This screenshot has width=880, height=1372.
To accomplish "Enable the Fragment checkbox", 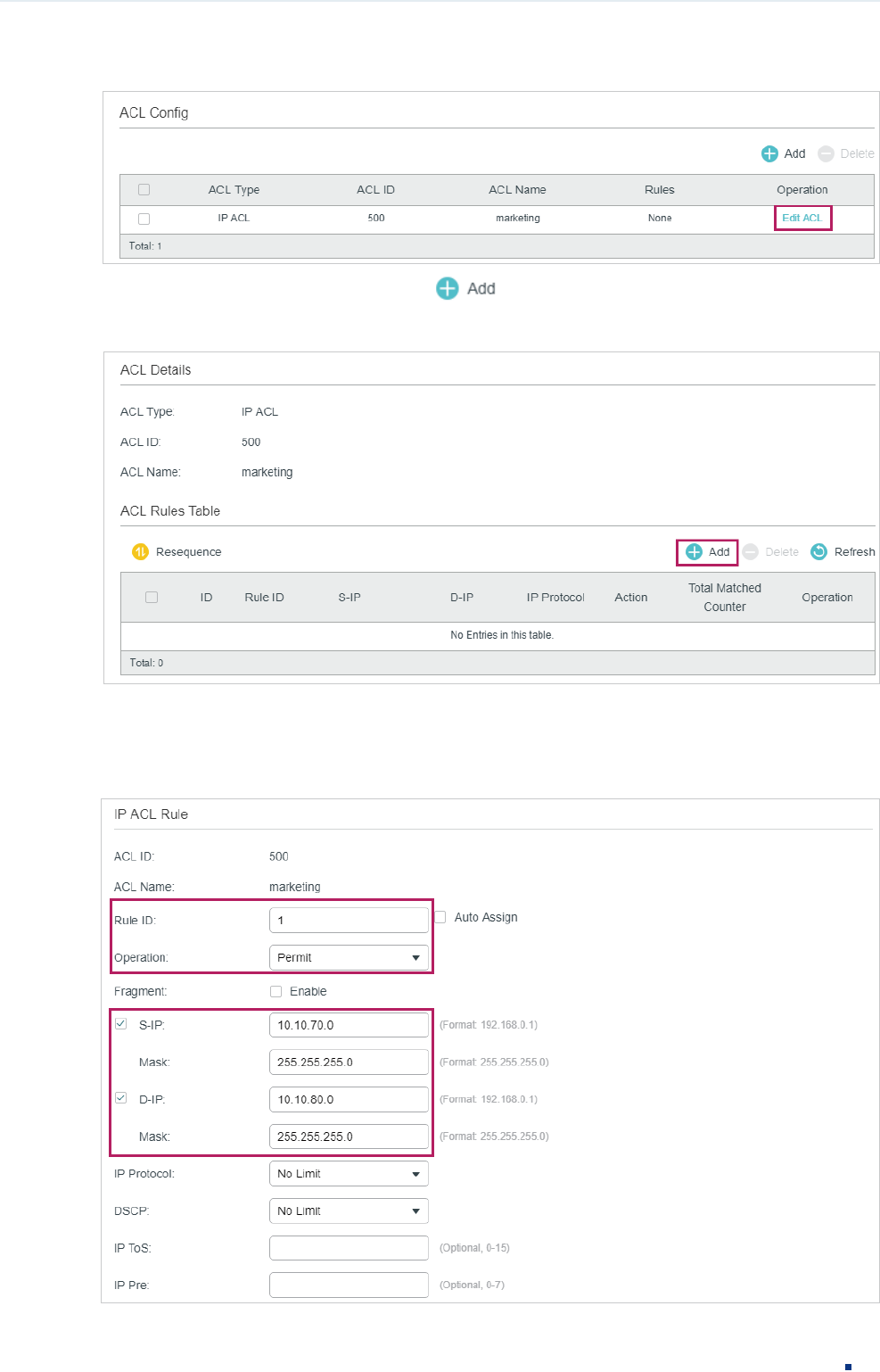I will (276, 991).
